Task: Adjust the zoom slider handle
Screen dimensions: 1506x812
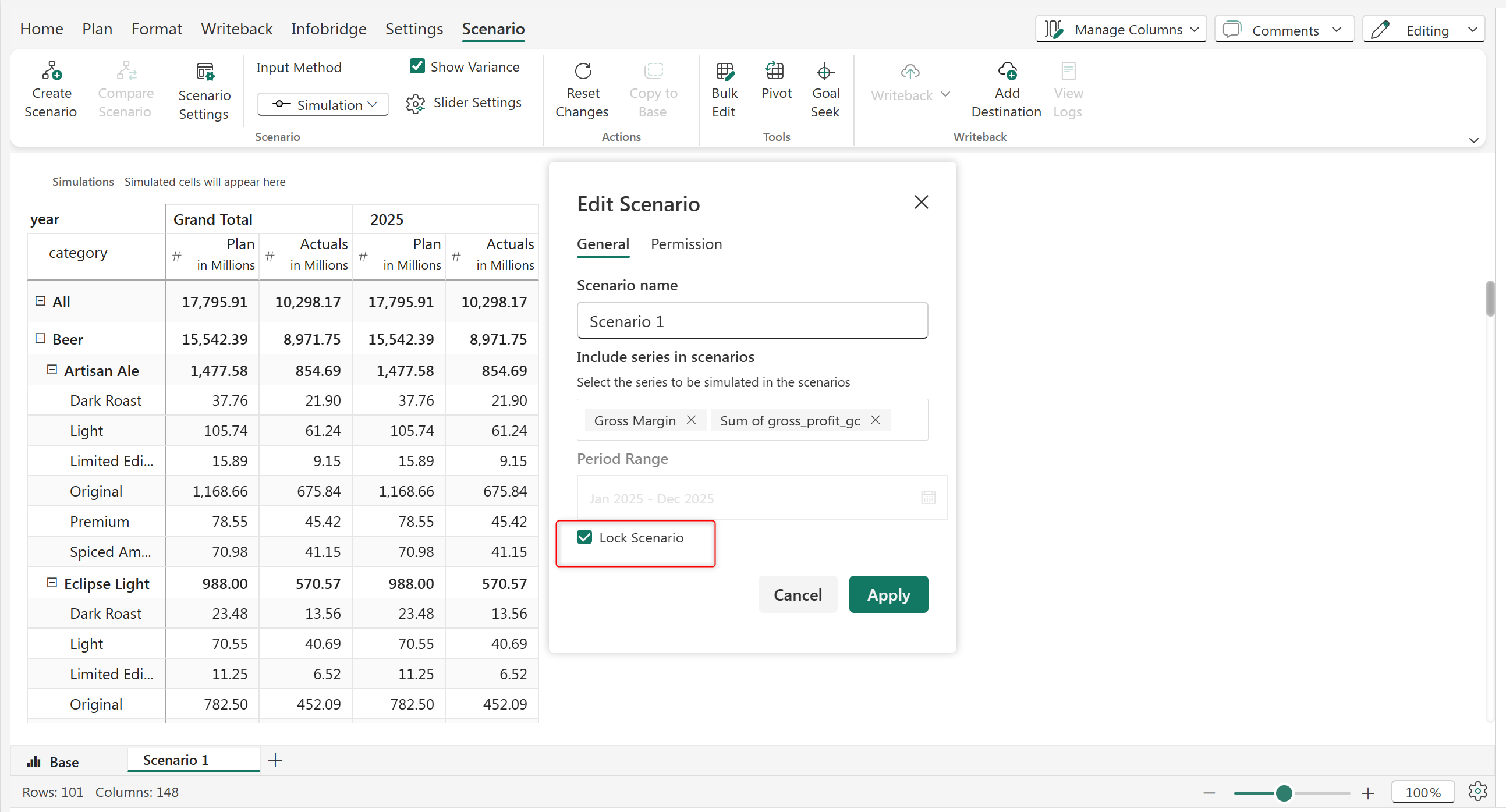Action: pyautogui.click(x=1283, y=793)
